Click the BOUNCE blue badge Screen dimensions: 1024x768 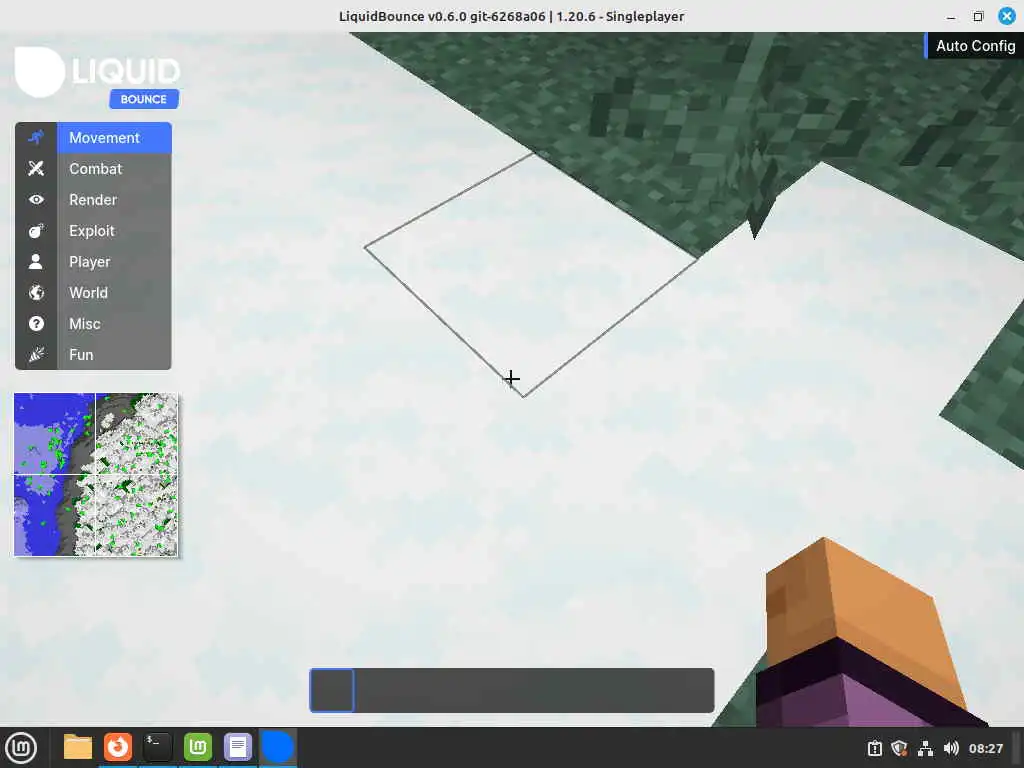144,99
